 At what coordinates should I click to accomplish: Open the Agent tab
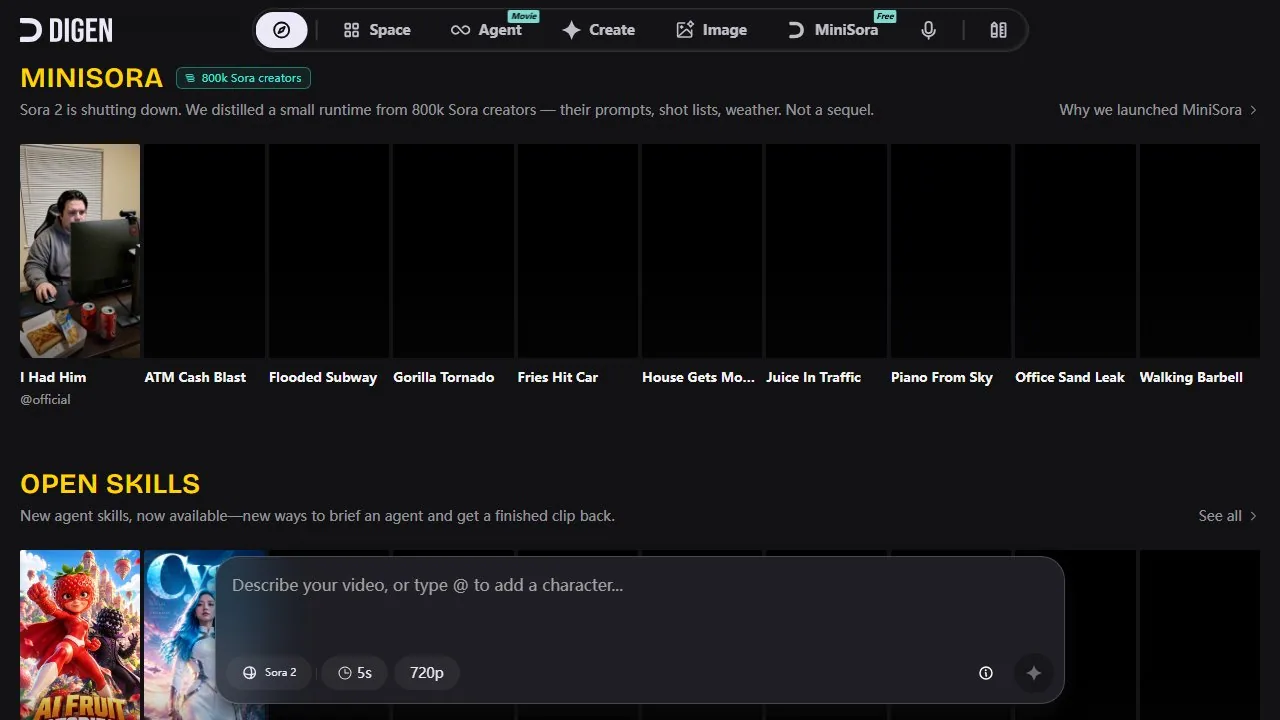pos(487,30)
